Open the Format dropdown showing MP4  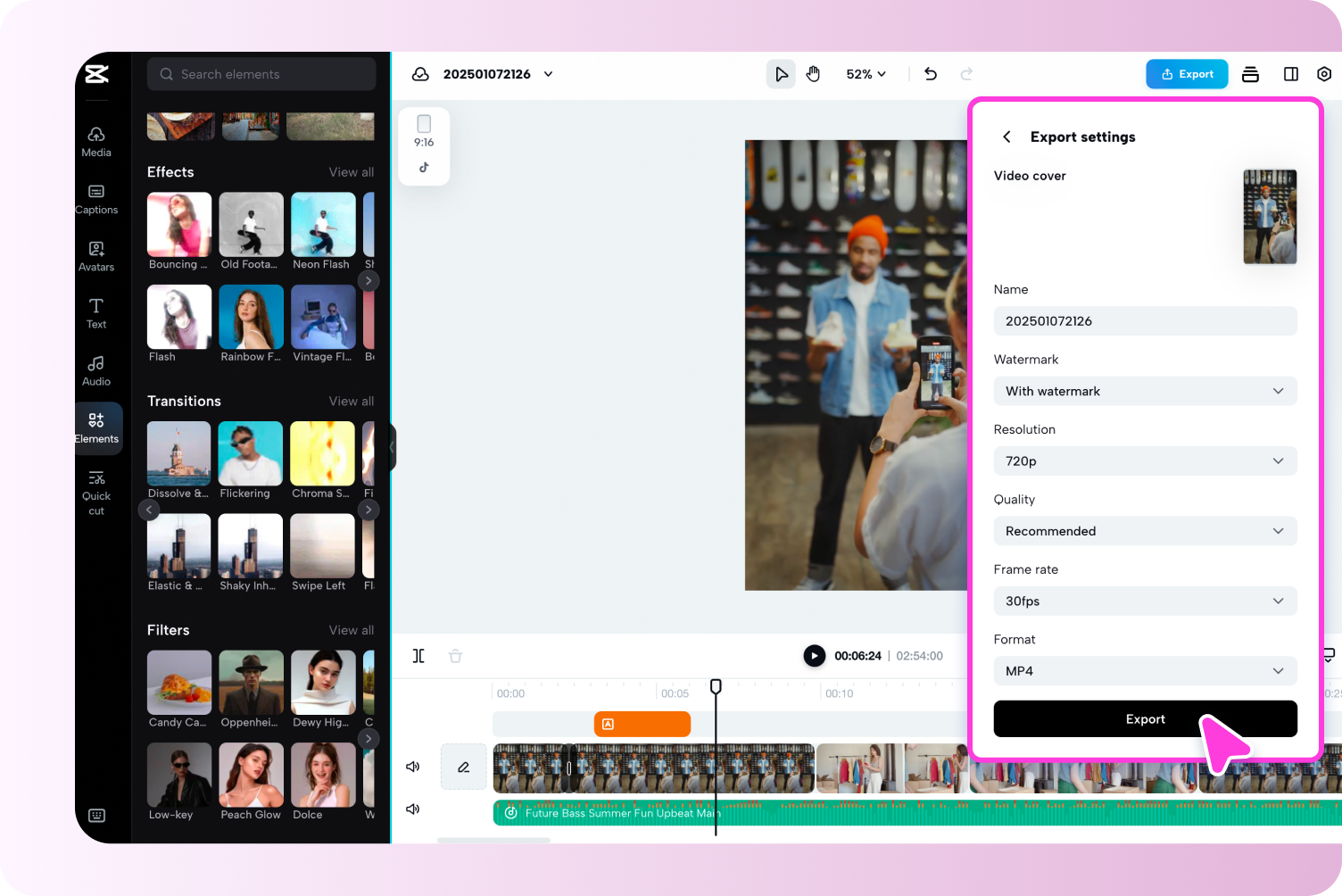tap(1145, 670)
